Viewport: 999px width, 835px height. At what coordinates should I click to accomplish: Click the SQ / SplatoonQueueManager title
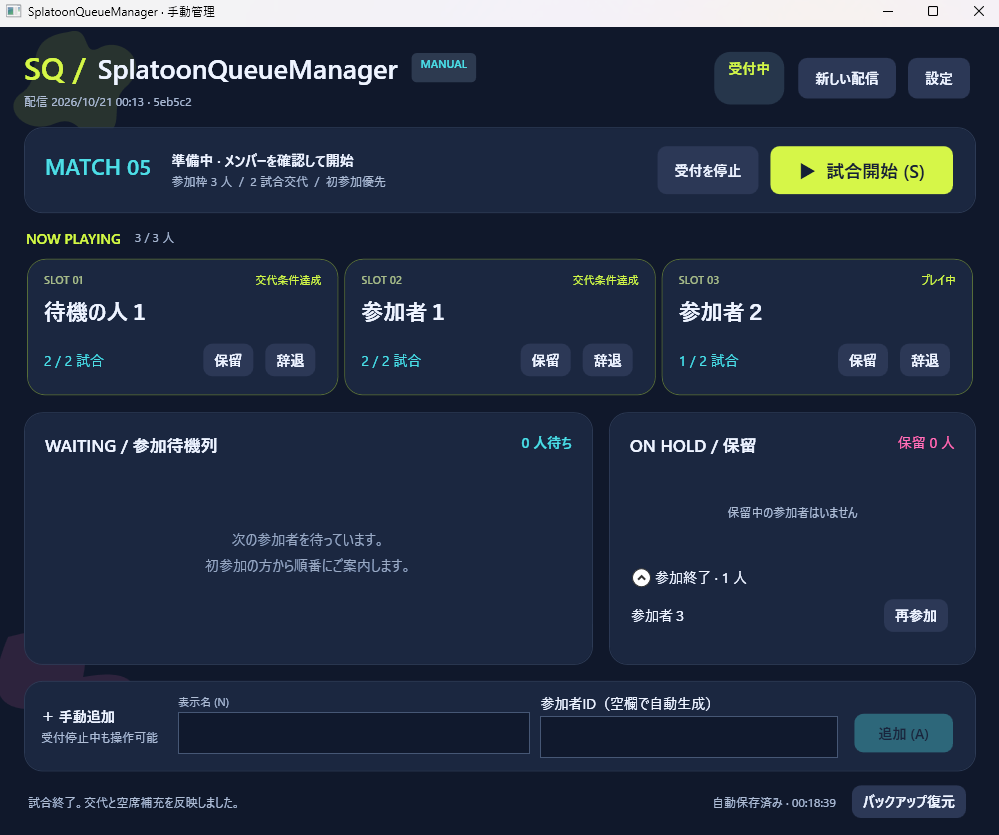tap(211, 70)
